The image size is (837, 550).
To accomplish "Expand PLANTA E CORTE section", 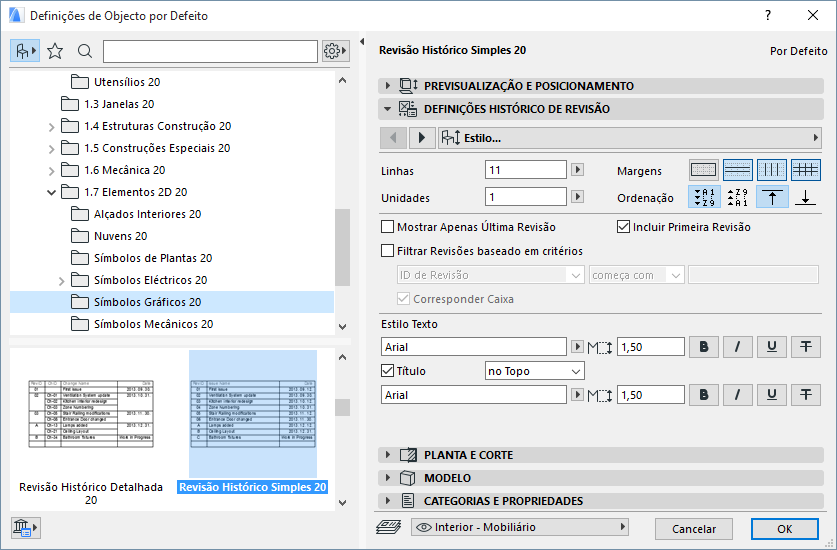I will (x=388, y=455).
